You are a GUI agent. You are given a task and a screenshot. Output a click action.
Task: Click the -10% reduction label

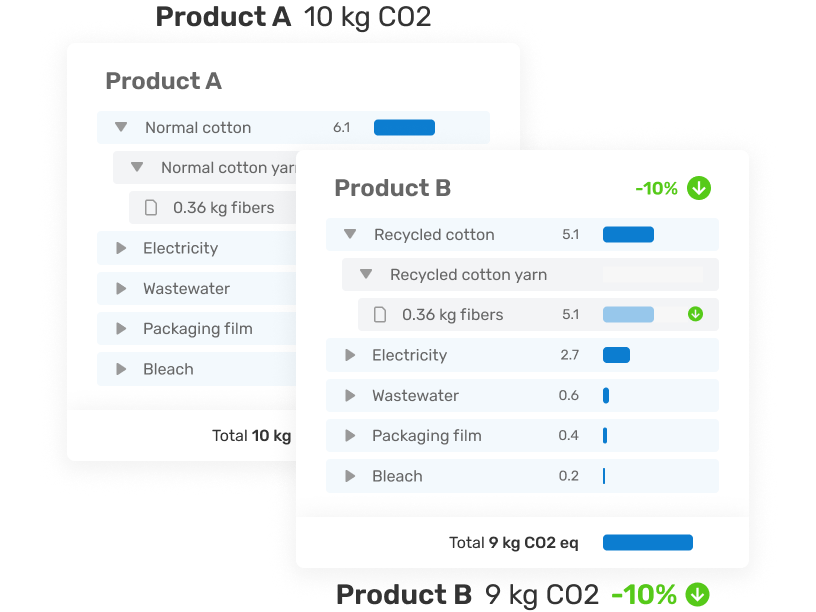(x=656, y=188)
